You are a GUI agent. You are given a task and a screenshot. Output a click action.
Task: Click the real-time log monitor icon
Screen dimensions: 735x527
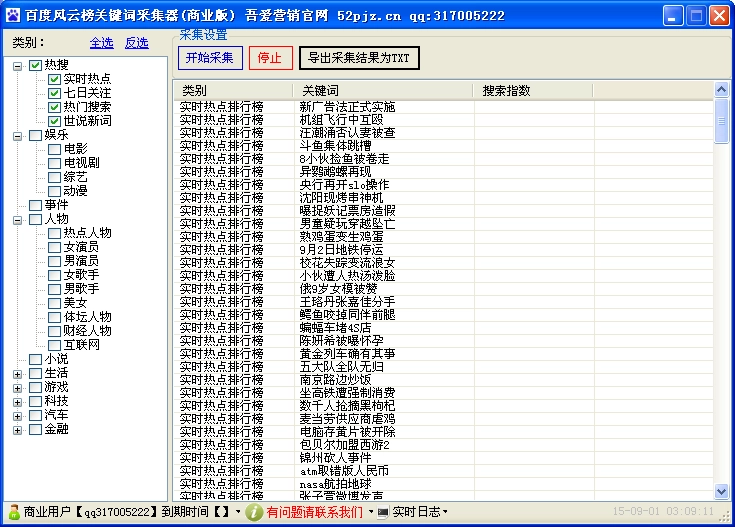pyautogui.click(x=382, y=512)
